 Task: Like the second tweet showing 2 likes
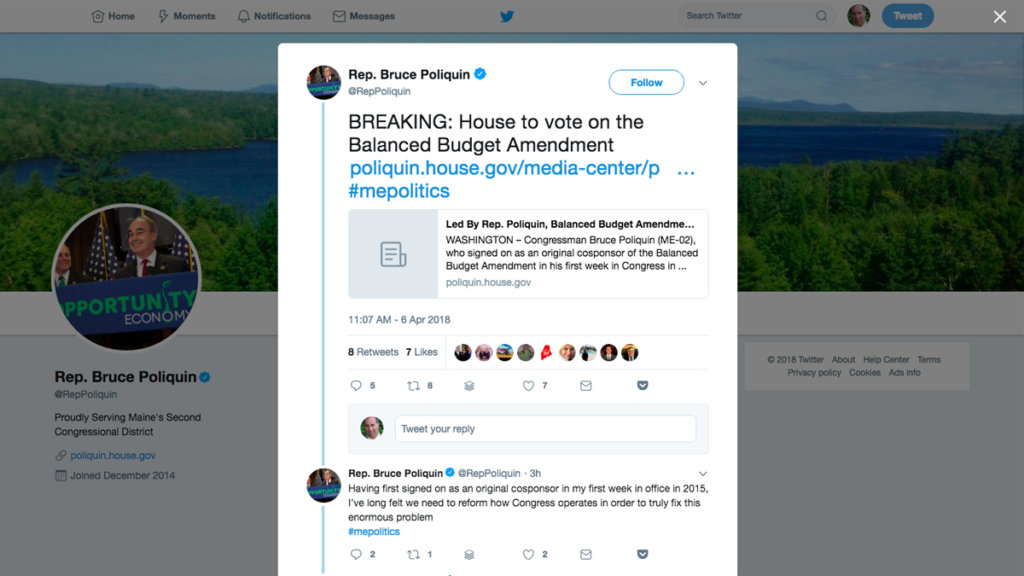coord(528,554)
